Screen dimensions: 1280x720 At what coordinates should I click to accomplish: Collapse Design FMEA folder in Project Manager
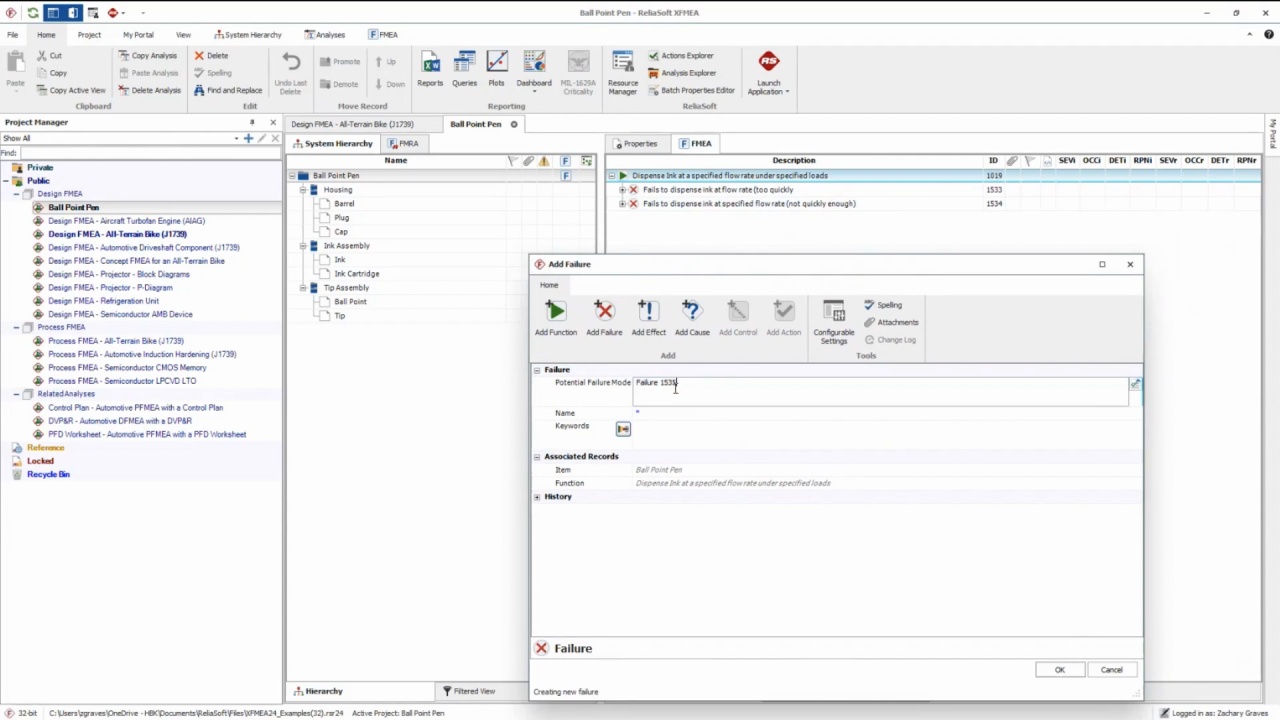(17, 194)
